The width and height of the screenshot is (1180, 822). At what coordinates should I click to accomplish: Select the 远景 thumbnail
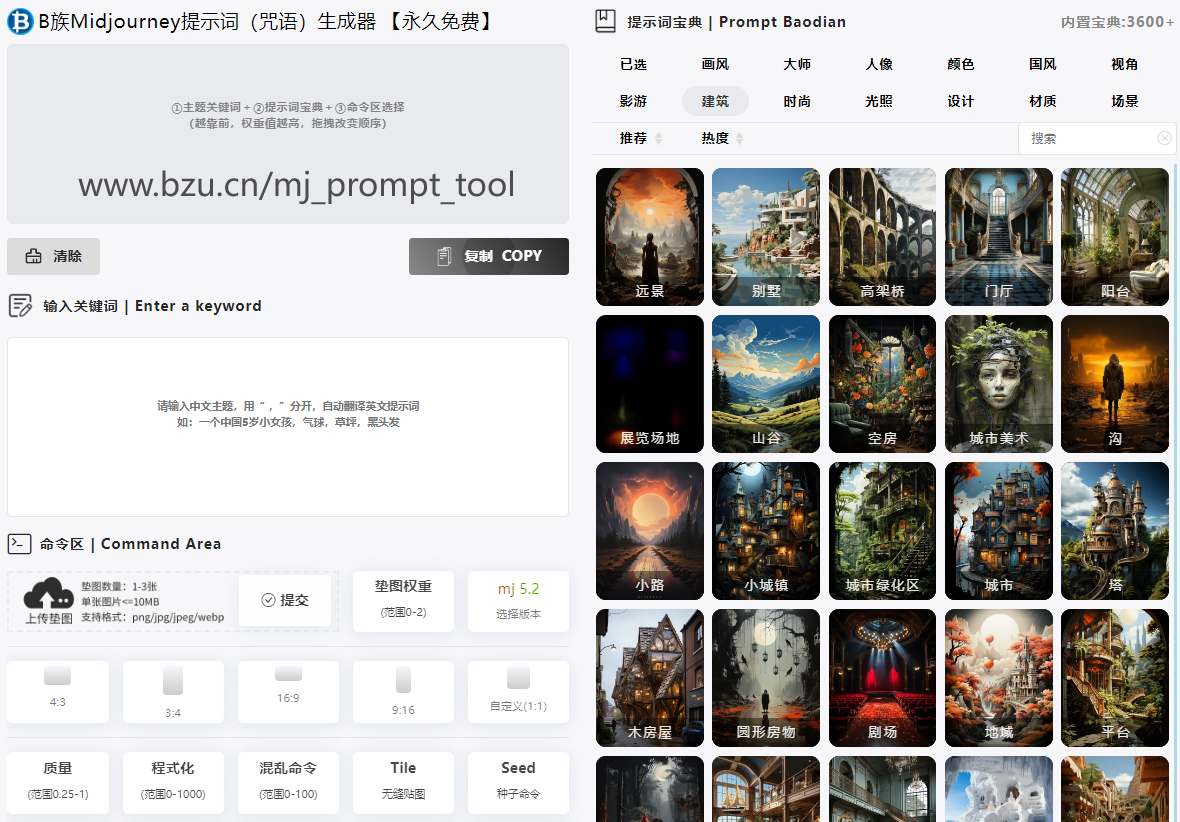pos(650,237)
